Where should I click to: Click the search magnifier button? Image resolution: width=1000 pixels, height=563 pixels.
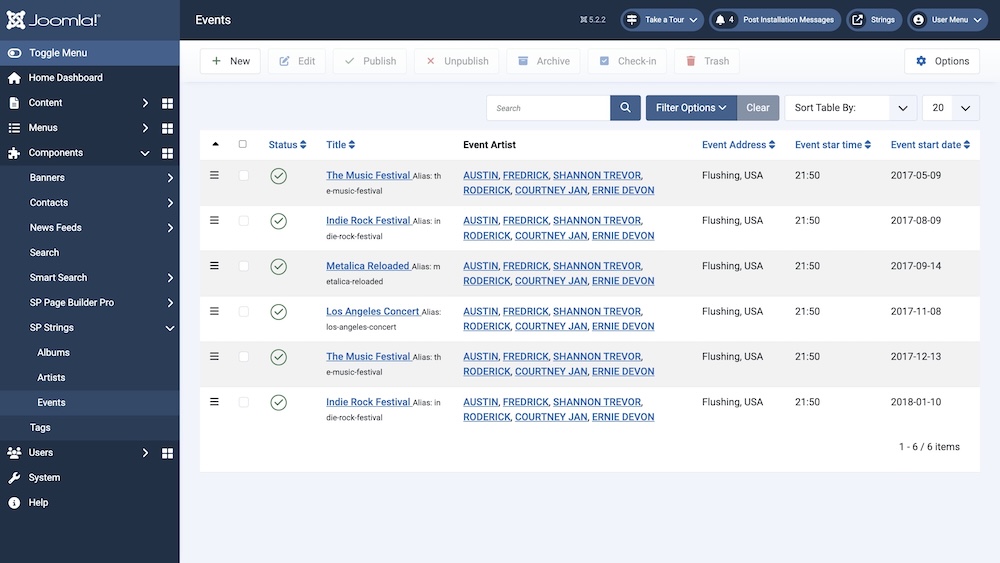pos(625,108)
